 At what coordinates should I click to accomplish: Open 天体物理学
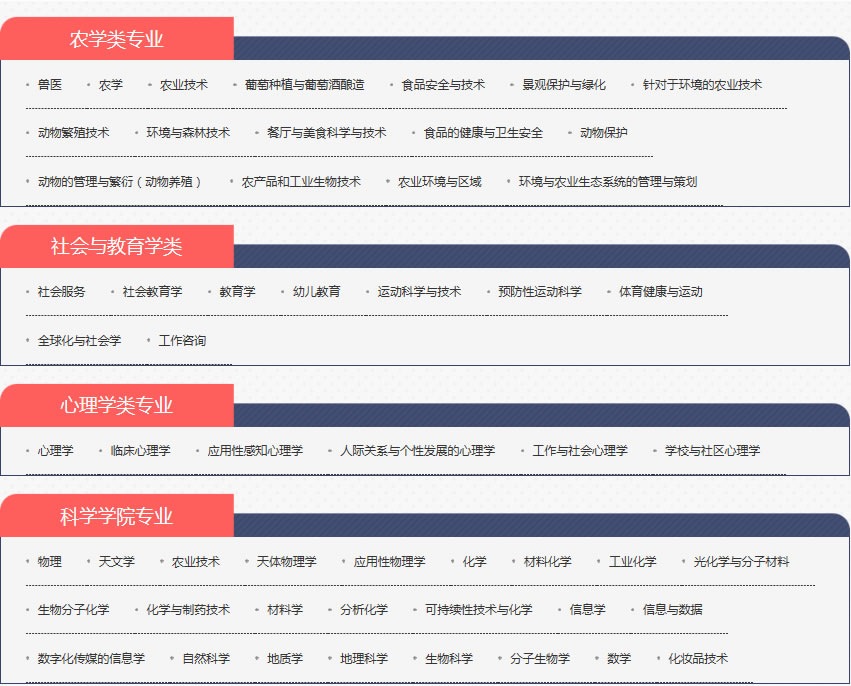click(287, 562)
